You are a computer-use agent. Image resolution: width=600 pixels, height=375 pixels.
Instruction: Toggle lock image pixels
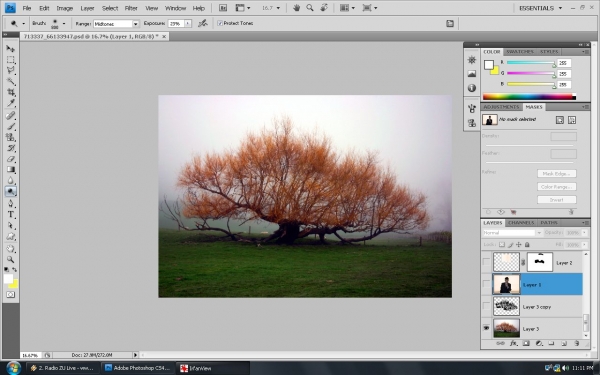(x=510, y=245)
